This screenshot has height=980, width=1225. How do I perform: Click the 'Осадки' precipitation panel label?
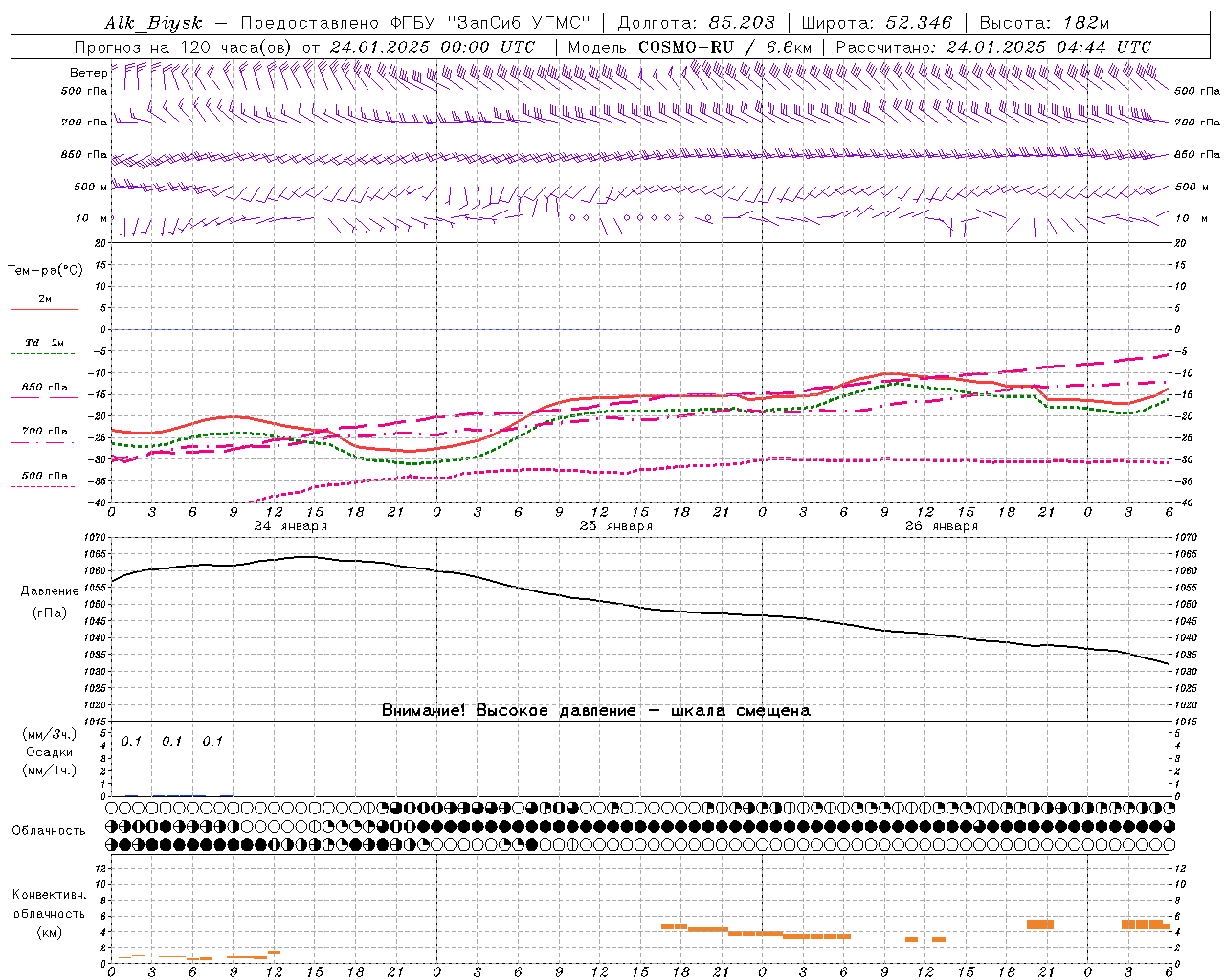pyautogui.click(x=50, y=752)
